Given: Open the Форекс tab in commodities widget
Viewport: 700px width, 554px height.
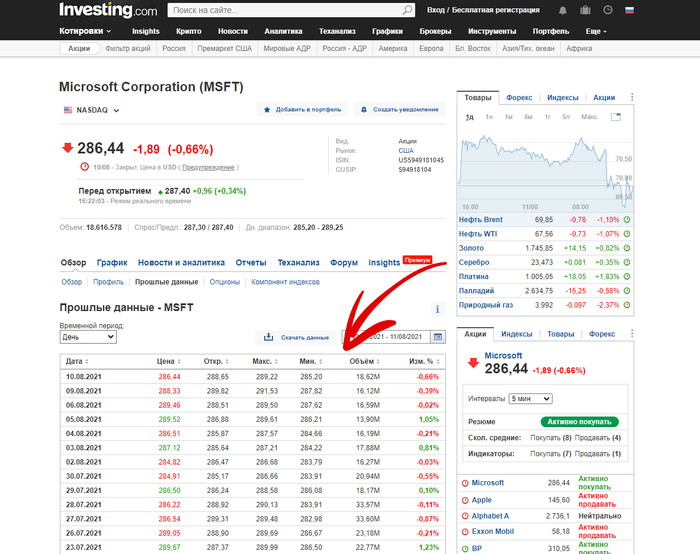Looking at the screenshot, I should [x=519, y=98].
